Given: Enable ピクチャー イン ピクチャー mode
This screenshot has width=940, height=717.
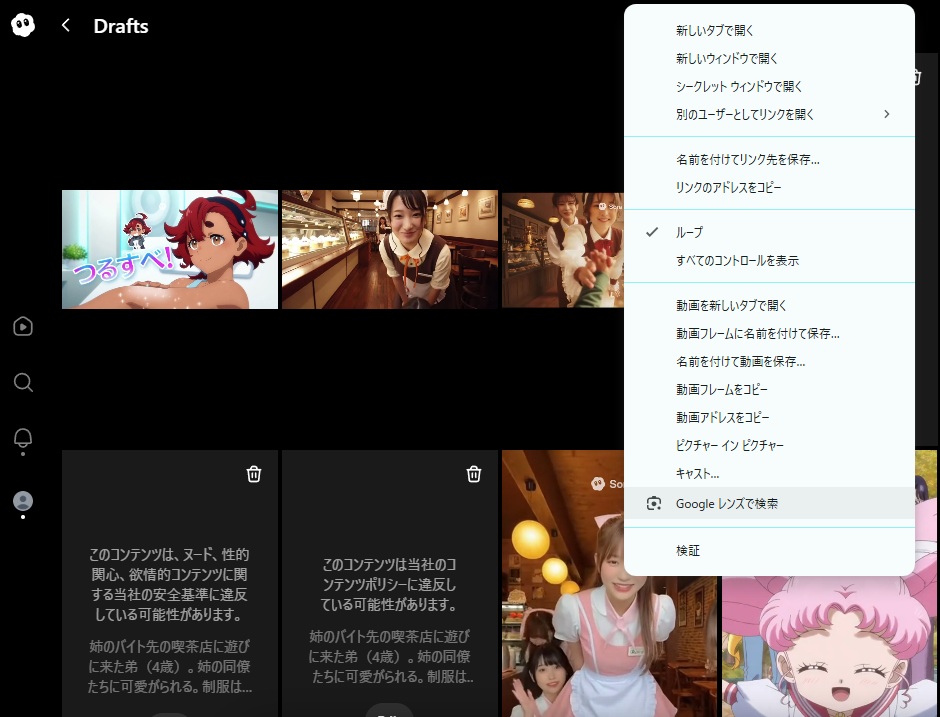Looking at the screenshot, I should tap(729, 445).
